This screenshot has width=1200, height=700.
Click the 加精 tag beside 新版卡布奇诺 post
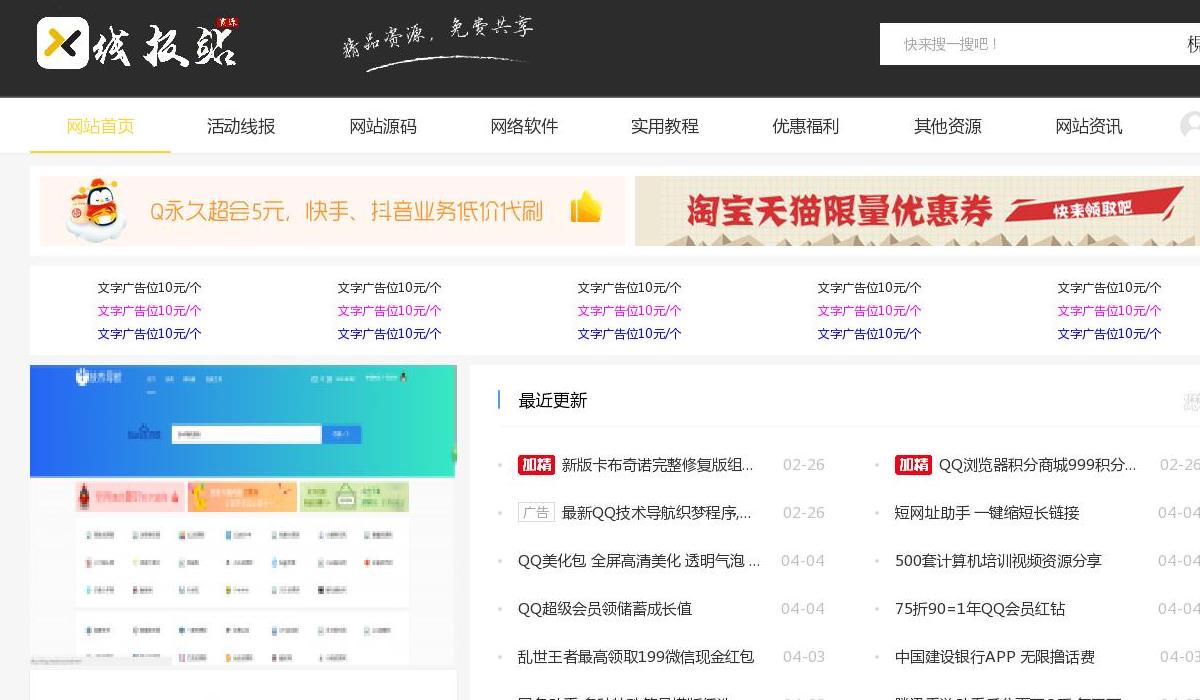pos(536,465)
